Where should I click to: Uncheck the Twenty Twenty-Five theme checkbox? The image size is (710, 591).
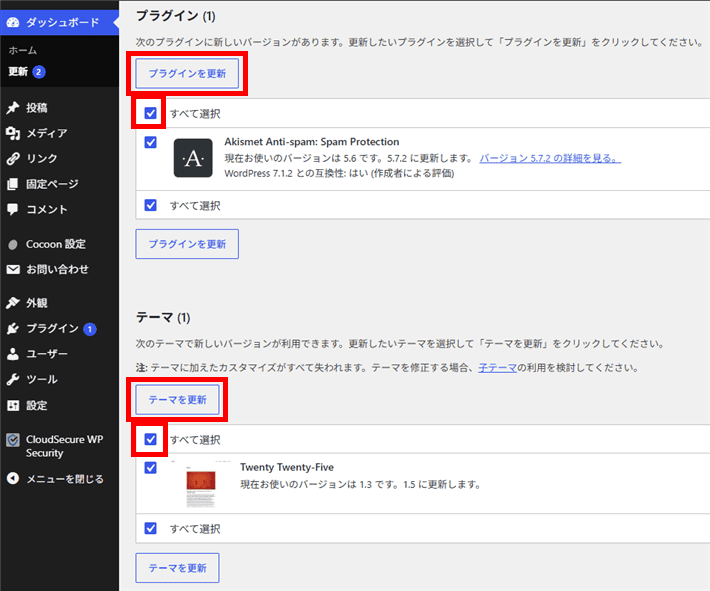tap(150, 467)
